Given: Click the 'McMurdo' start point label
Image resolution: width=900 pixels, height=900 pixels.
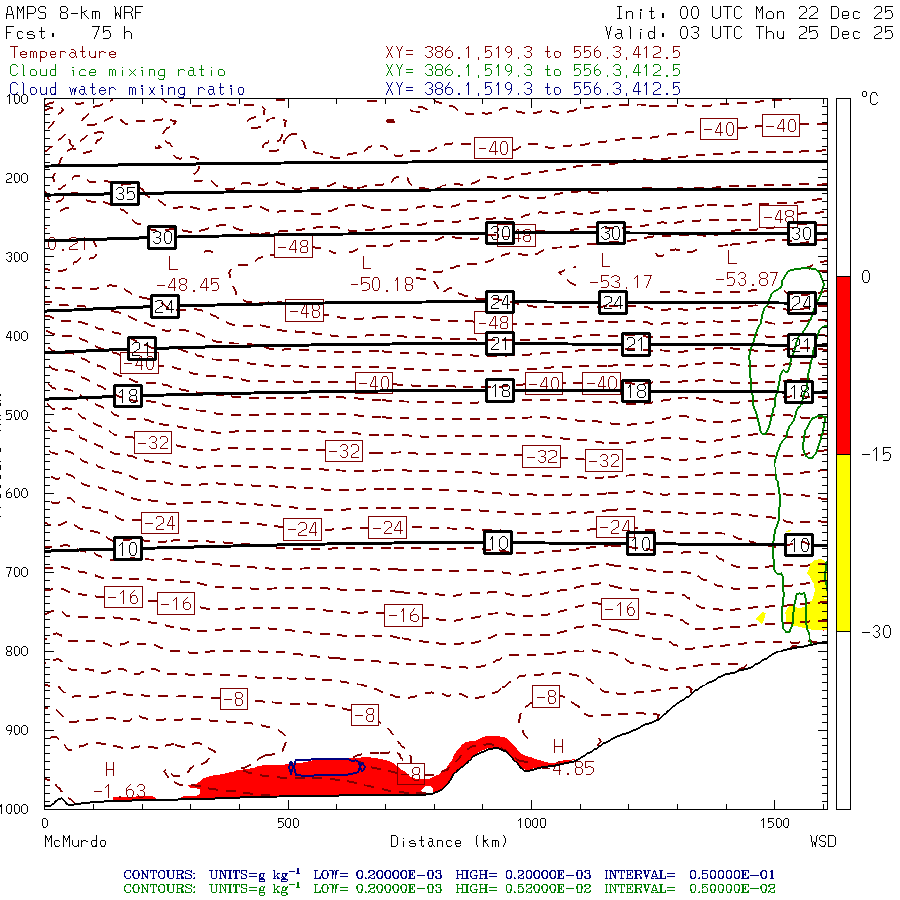Looking at the screenshot, I should coord(75,842).
